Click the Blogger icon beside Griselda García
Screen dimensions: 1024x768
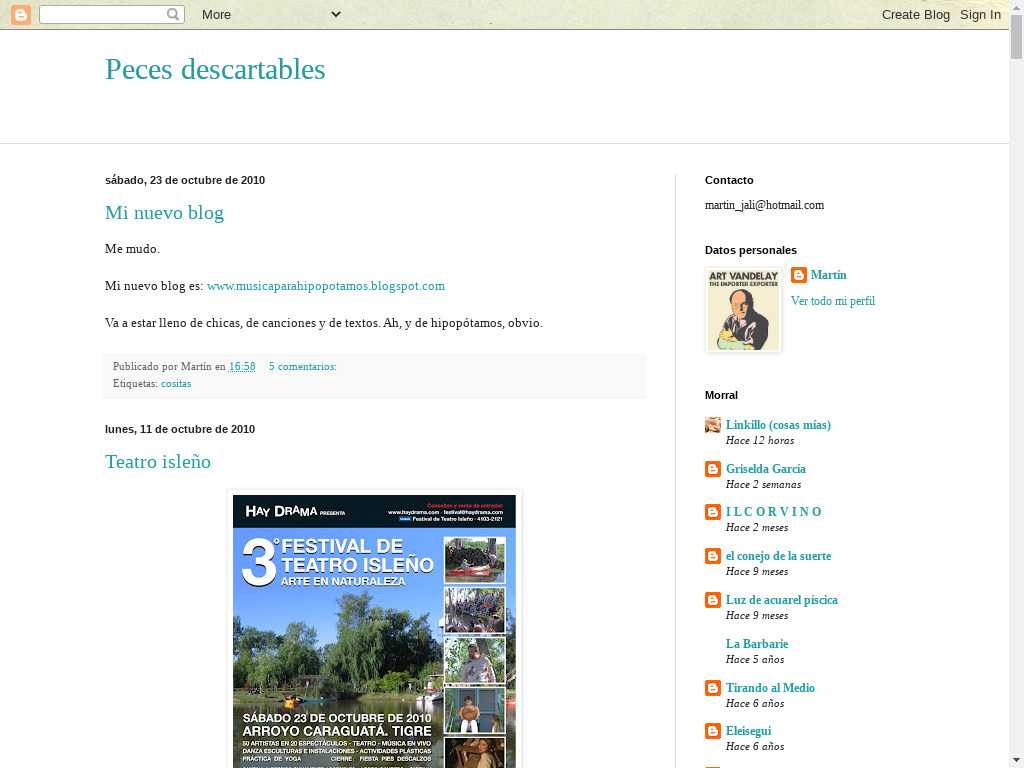coord(713,469)
